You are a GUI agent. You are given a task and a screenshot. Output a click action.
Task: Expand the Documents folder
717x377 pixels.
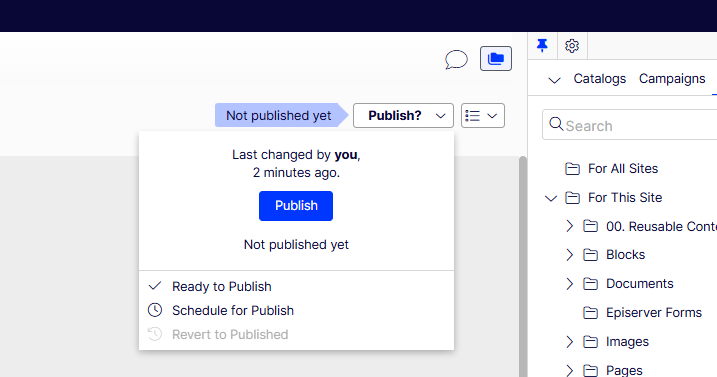[x=569, y=284]
